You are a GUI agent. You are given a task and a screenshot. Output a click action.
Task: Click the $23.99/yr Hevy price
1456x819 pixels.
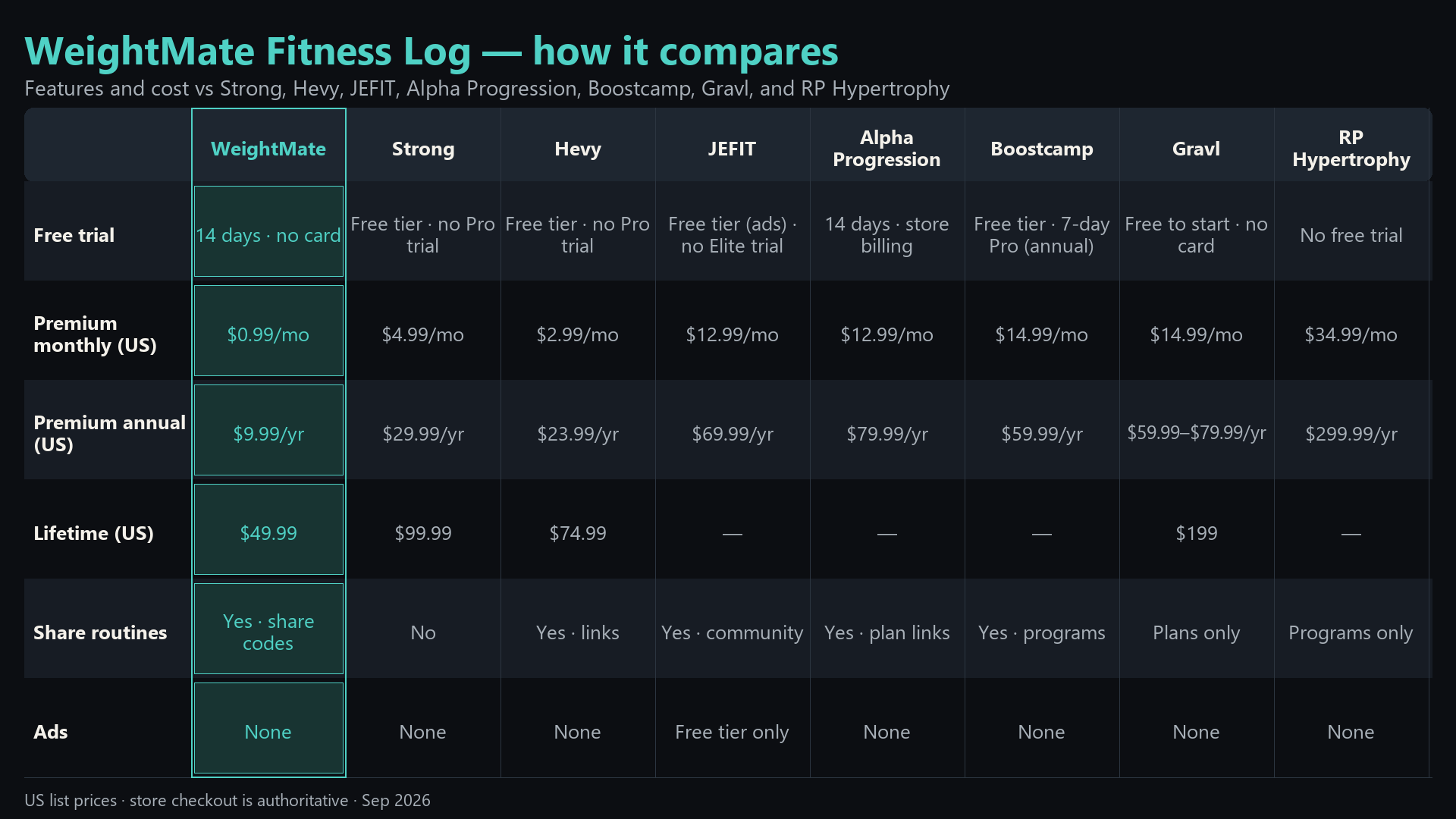coord(578,434)
